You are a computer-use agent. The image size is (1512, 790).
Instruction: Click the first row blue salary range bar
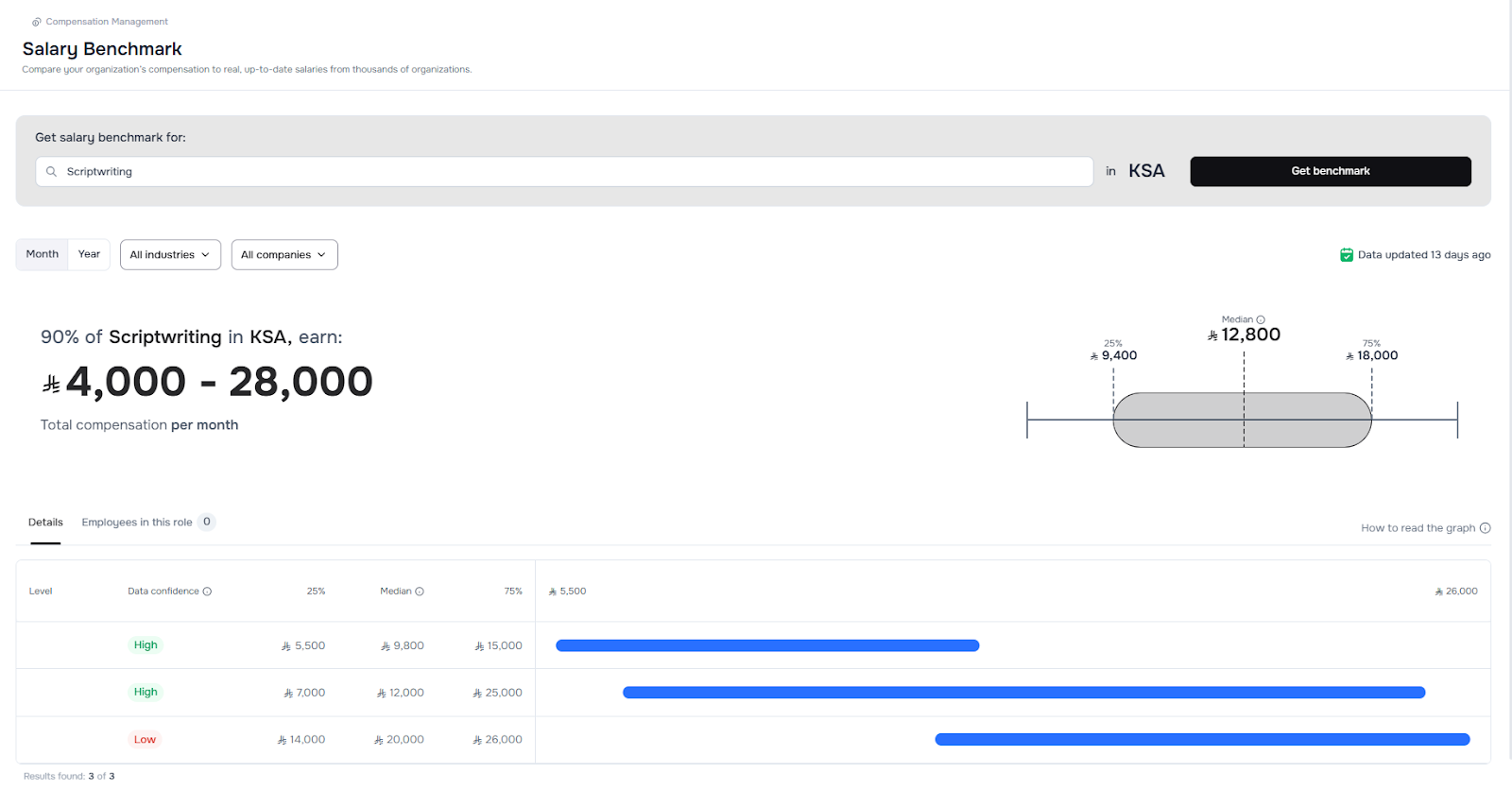[x=767, y=645]
